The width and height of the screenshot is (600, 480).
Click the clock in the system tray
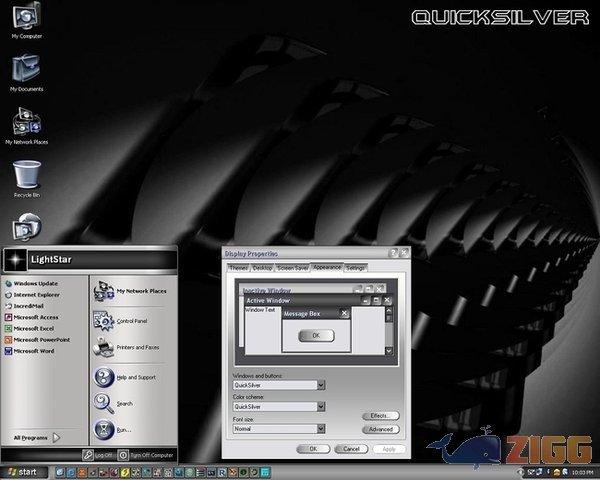[x=583, y=473]
